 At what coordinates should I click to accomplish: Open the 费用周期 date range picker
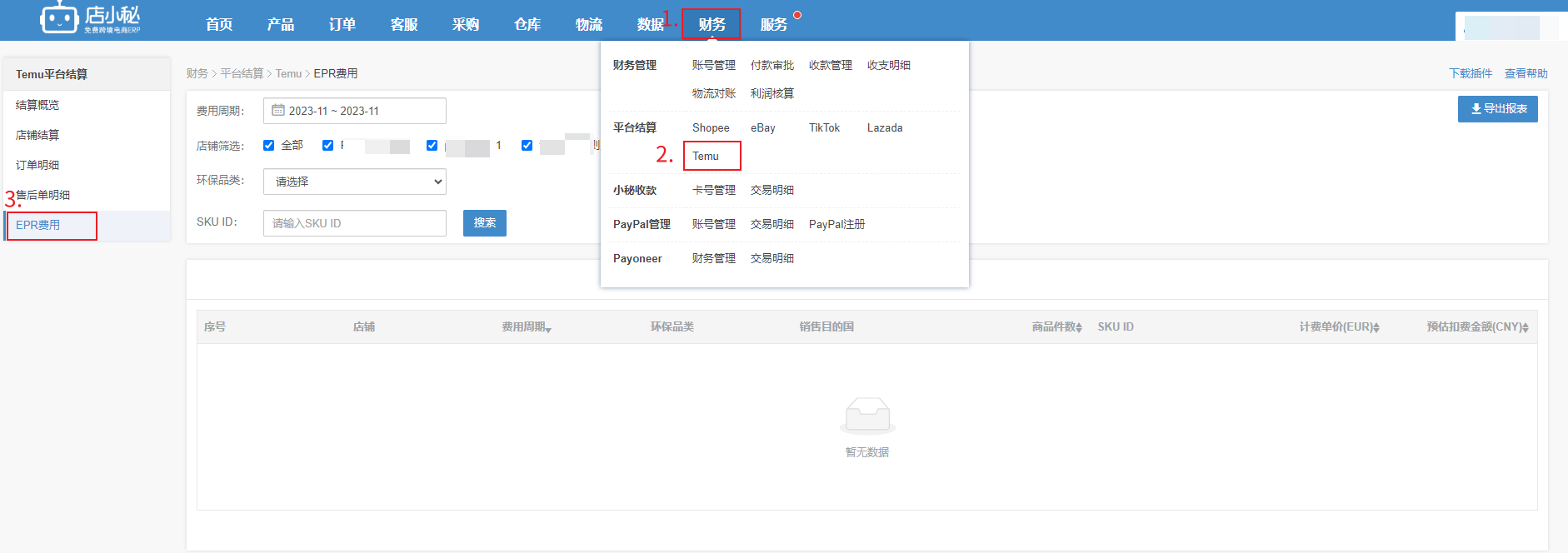pos(355,111)
